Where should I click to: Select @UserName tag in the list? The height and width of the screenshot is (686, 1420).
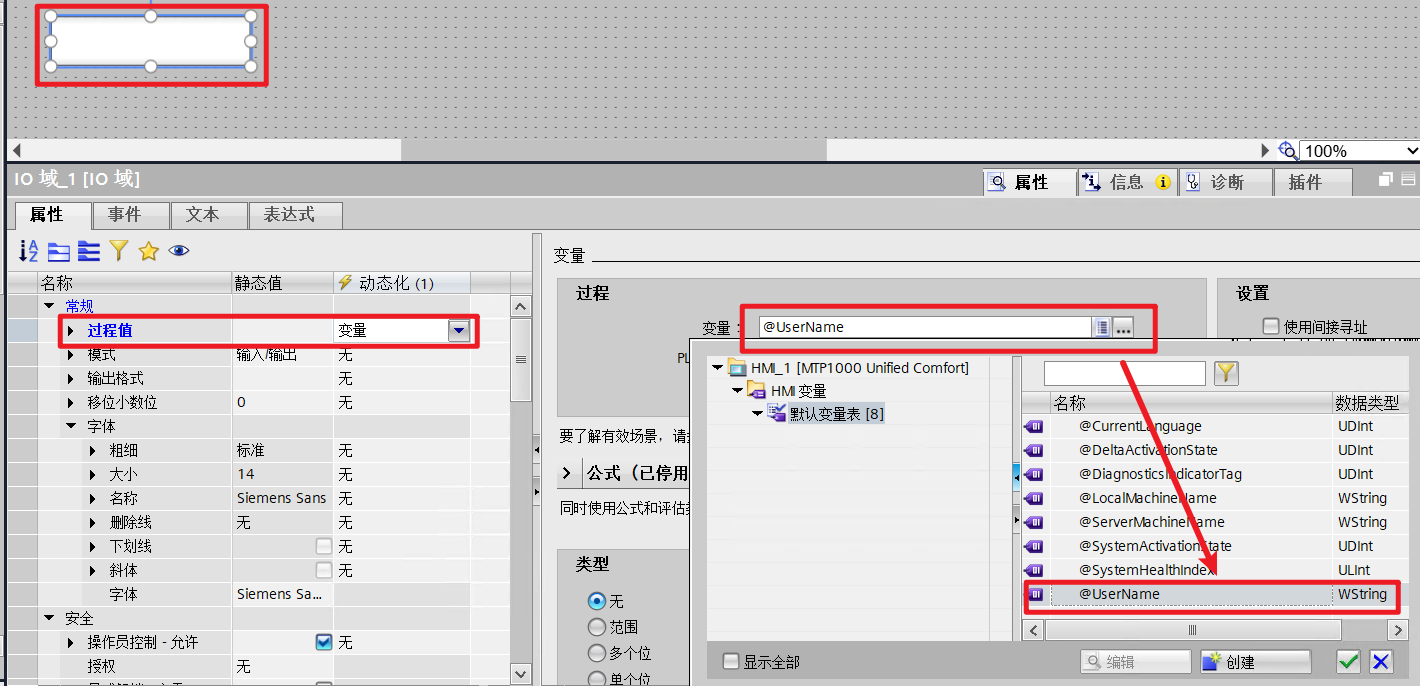pyautogui.click(x=1119, y=594)
